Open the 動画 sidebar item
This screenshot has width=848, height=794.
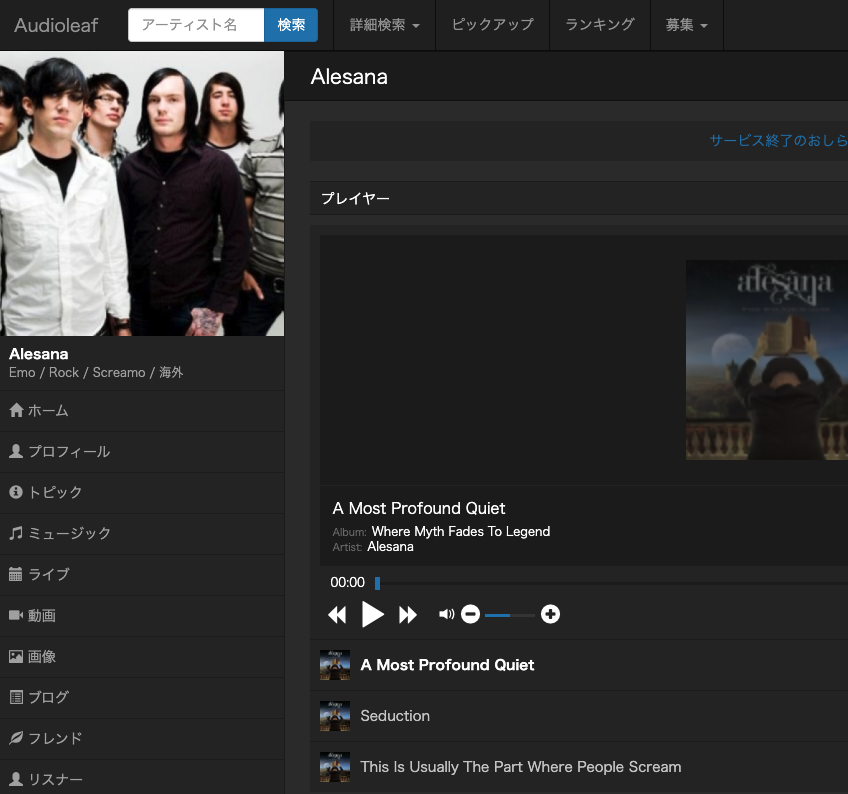point(142,616)
